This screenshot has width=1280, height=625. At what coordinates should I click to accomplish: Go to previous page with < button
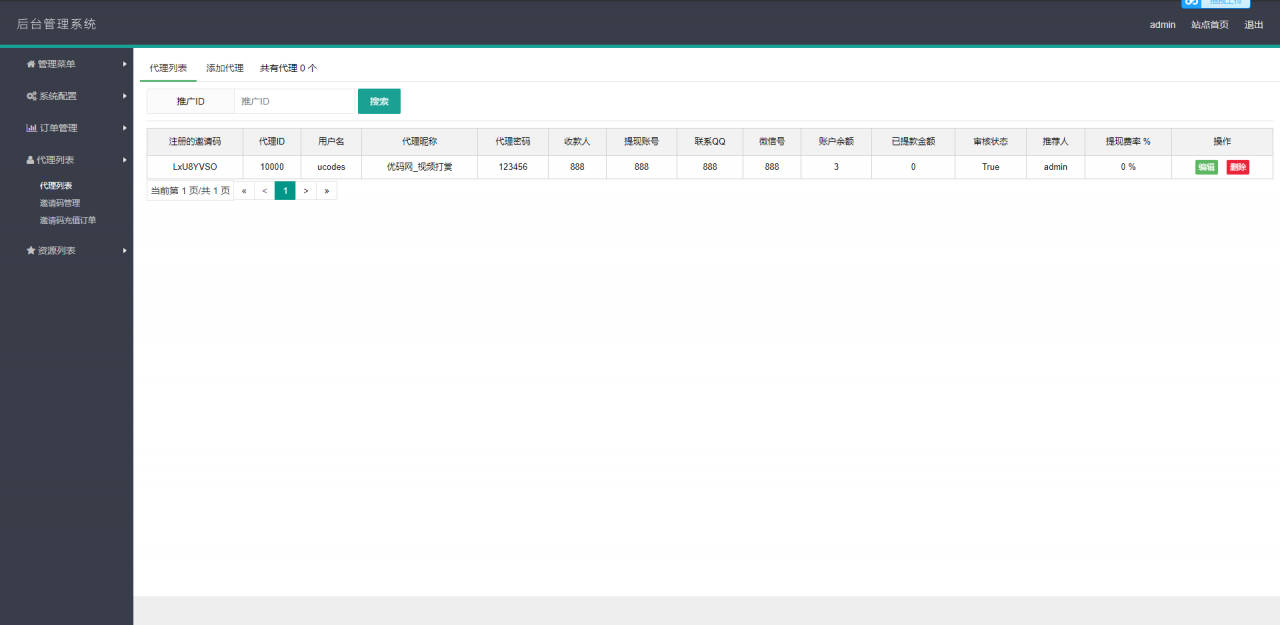(x=265, y=191)
